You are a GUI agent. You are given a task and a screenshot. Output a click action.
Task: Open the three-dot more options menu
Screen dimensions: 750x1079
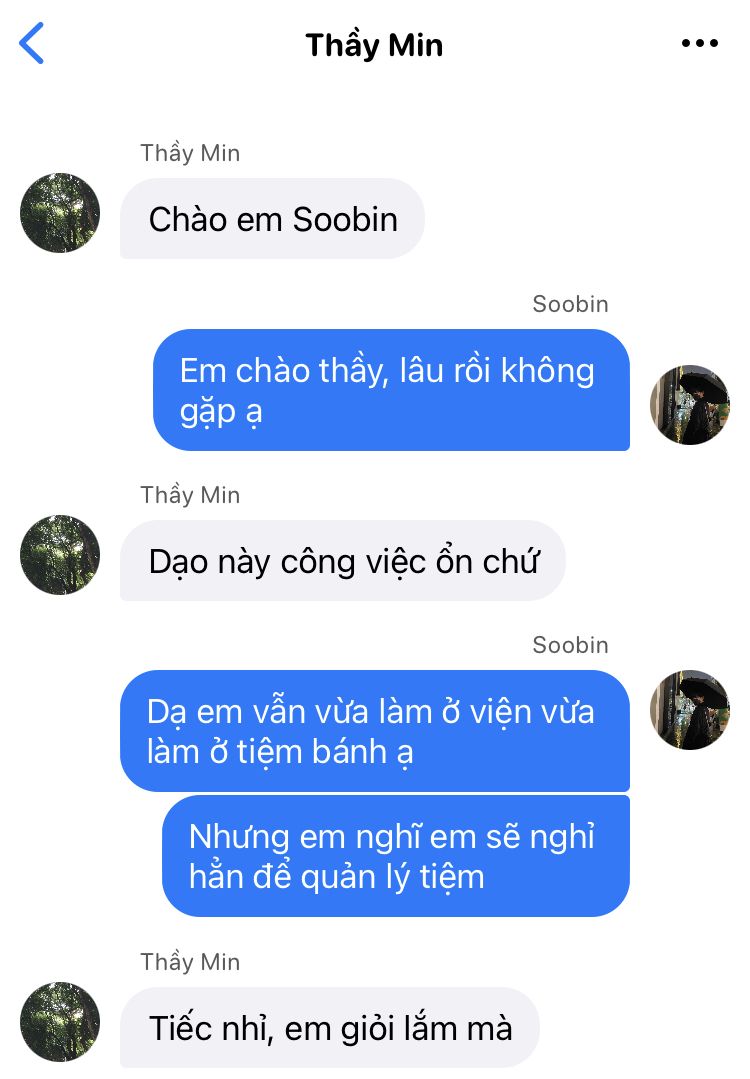(x=699, y=43)
